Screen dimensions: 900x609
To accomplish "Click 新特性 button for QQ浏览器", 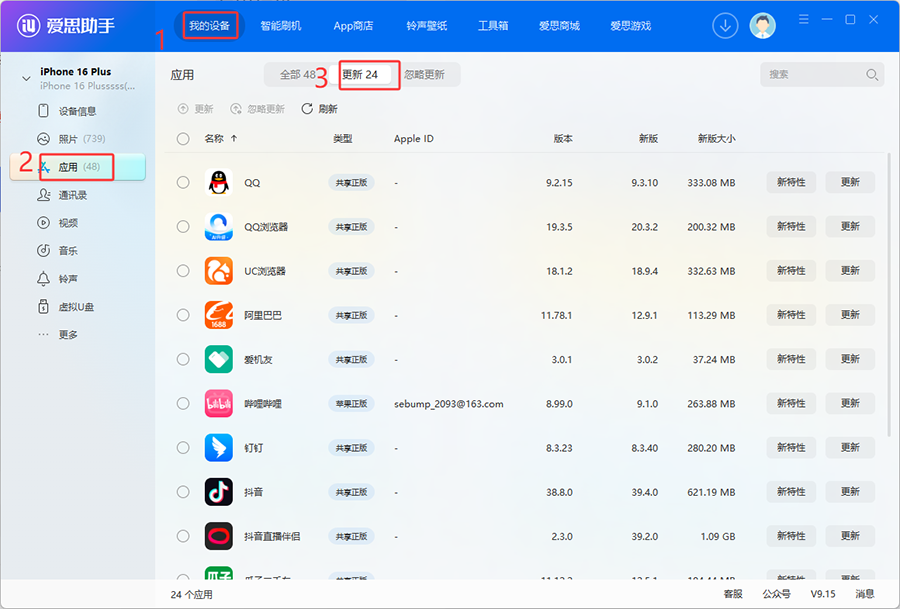I will pos(791,227).
